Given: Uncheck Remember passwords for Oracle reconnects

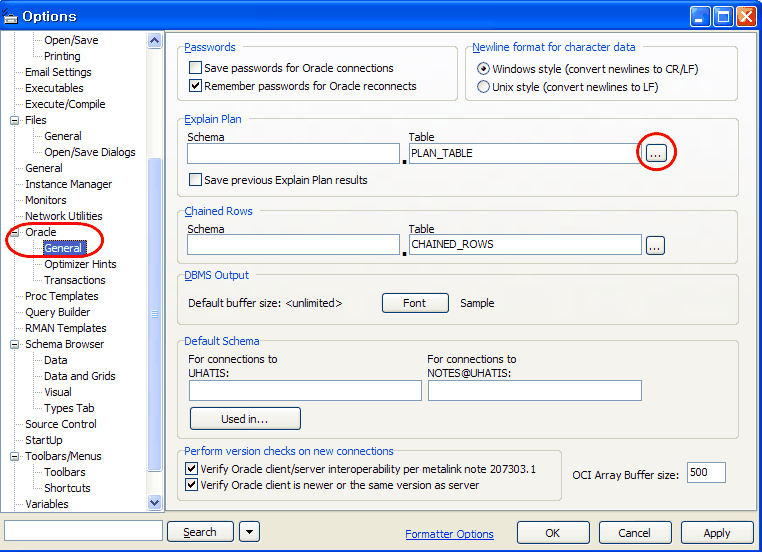Looking at the screenshot, I should 196,86.
